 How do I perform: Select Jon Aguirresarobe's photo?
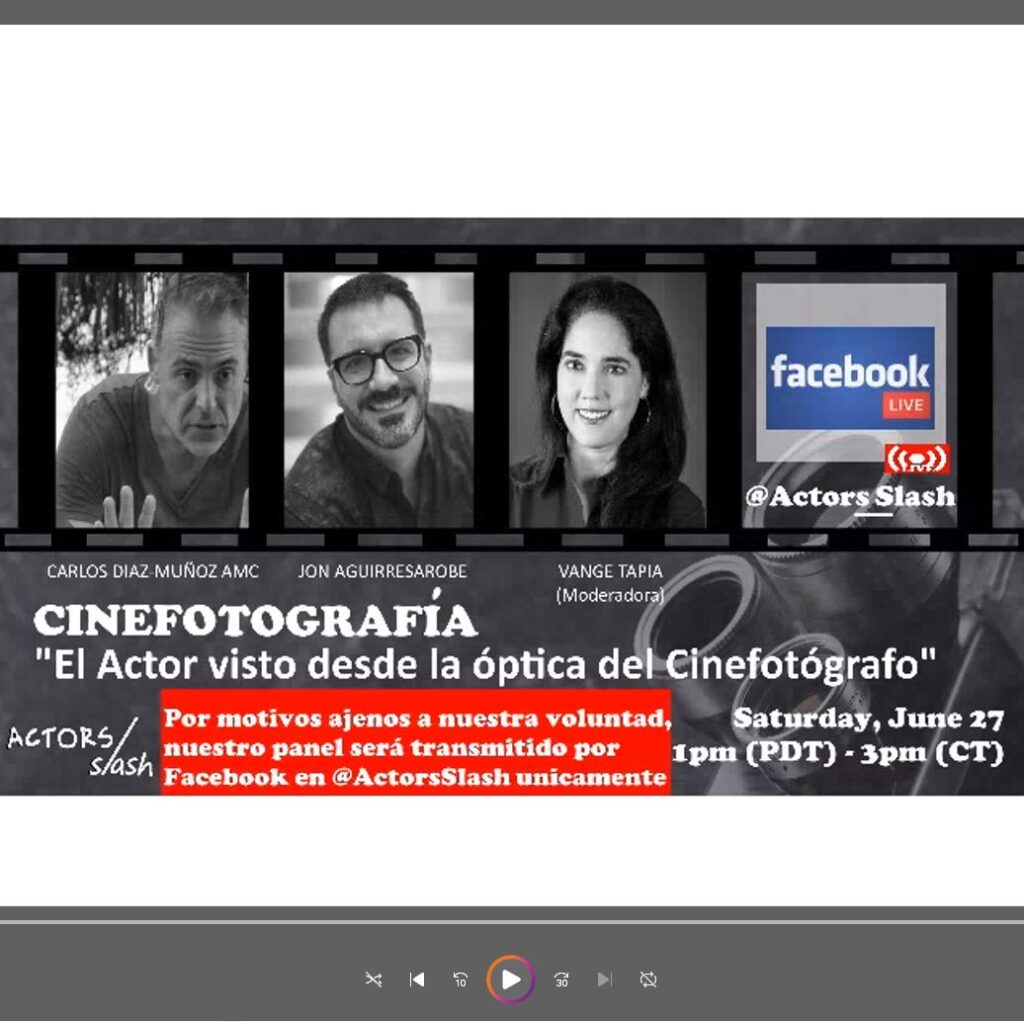tap(378, 399)
